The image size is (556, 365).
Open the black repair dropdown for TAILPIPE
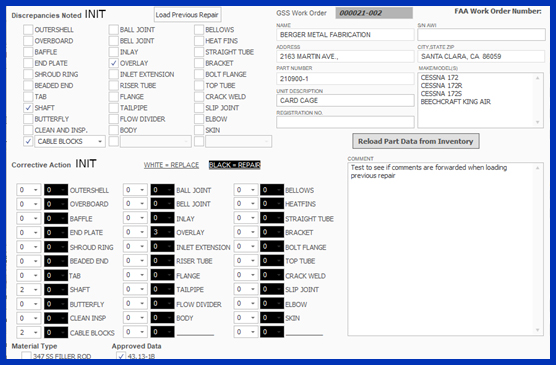click(x=169, y=289)
